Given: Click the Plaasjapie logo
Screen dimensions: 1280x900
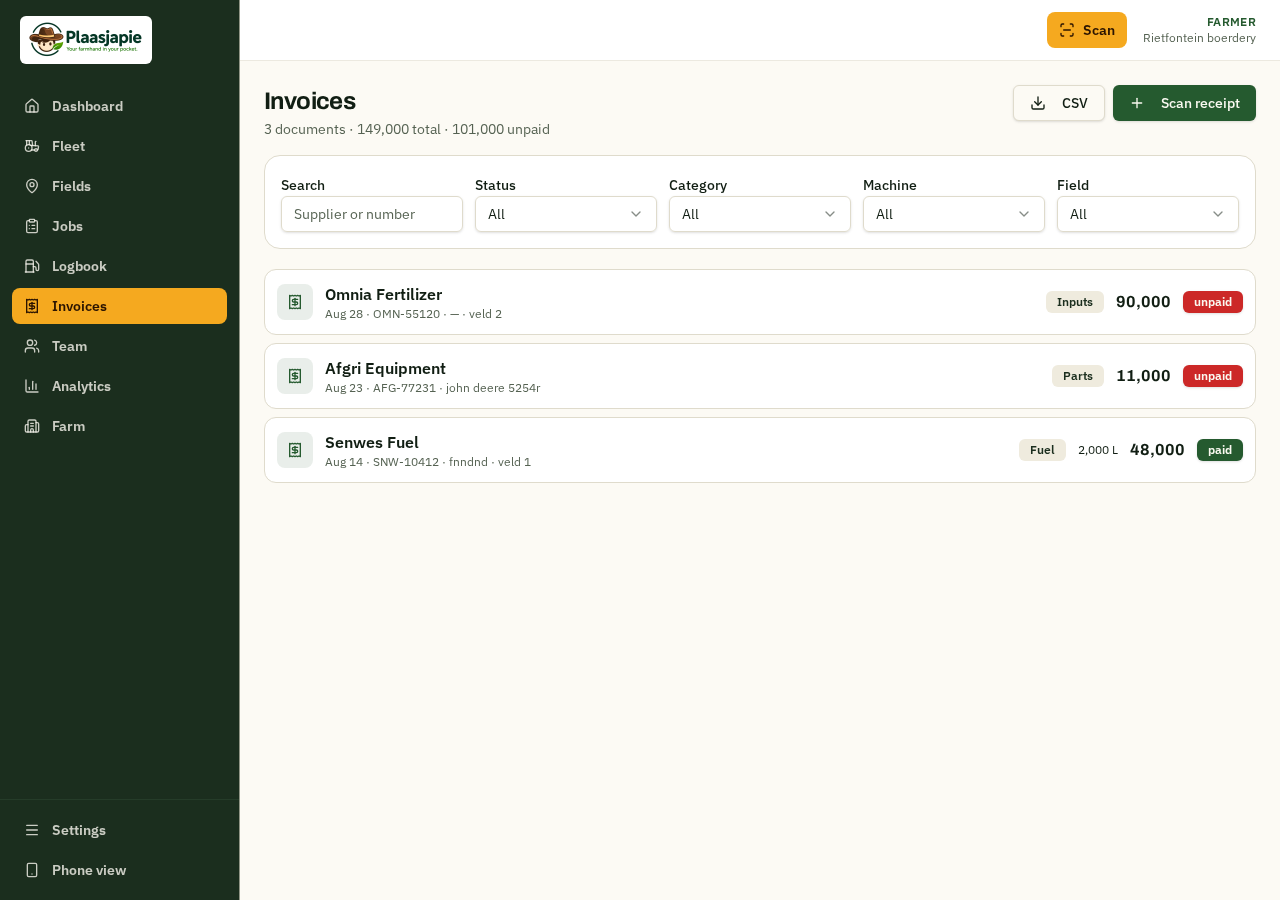Looking at the screenshot, I should click(x=86, y=40).
